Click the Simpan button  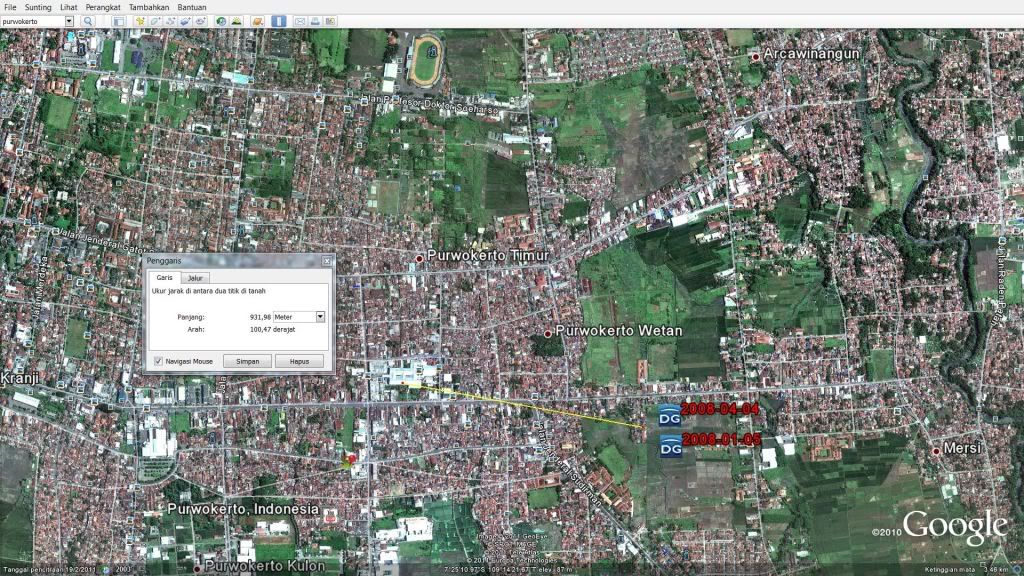tap(248, 361)
